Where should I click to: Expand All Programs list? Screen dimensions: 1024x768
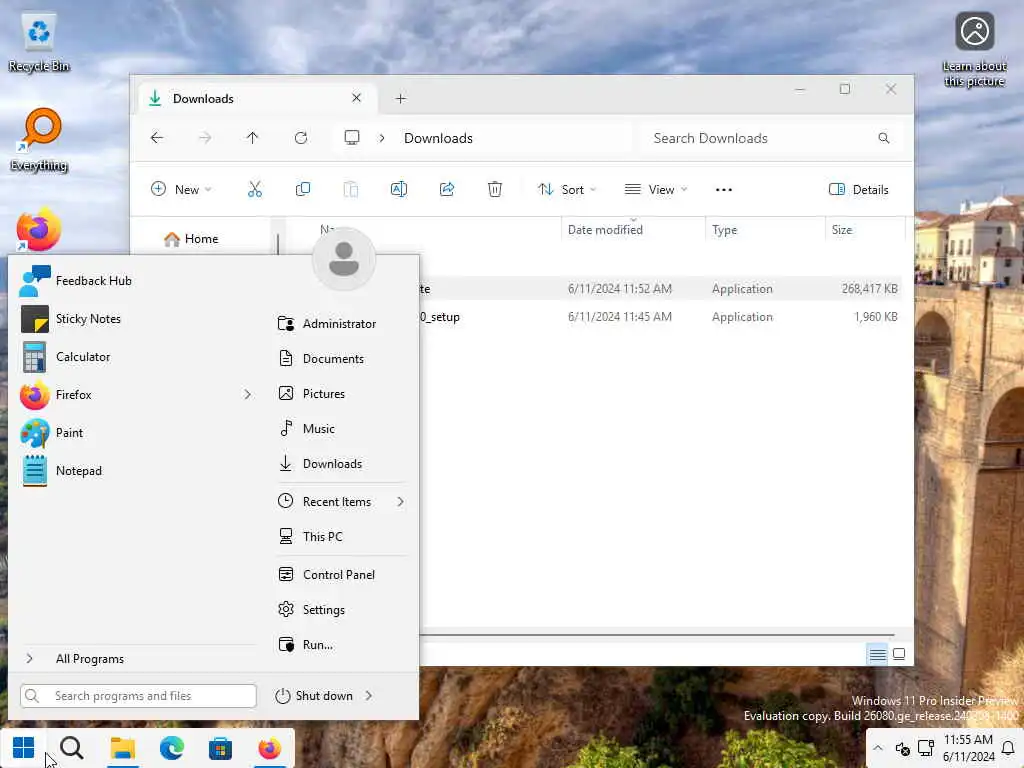click(x=89, y=658)
